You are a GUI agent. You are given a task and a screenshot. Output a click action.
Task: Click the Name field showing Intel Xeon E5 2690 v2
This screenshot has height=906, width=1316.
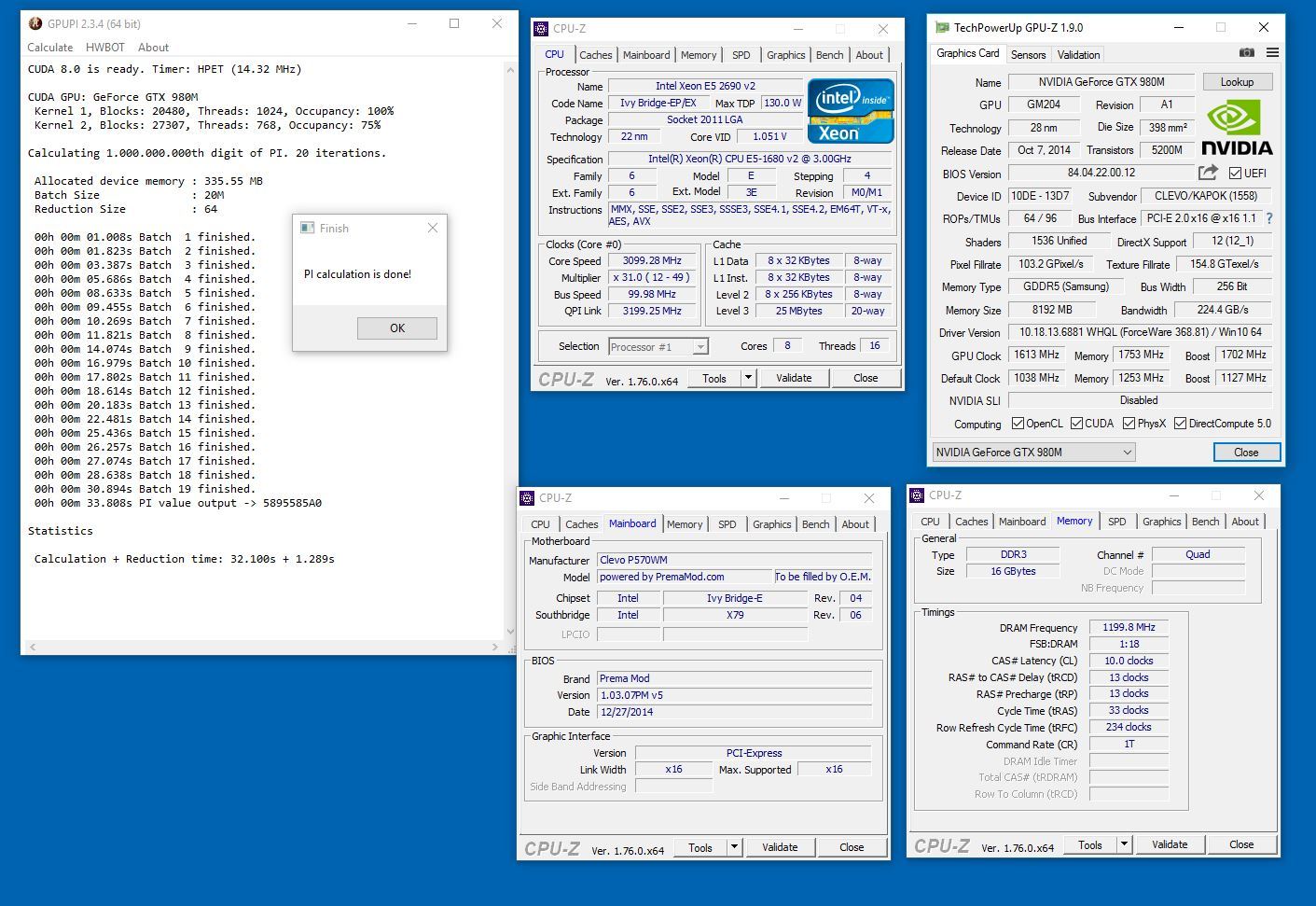(705, 86)
